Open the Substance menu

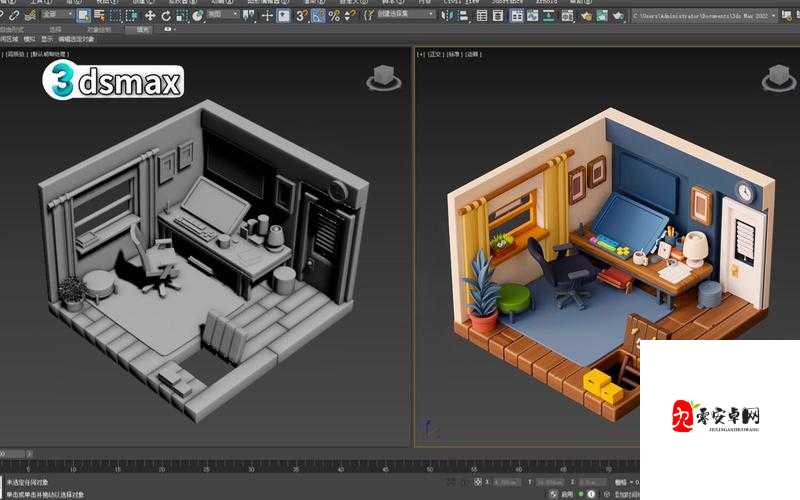coord(507,2)
